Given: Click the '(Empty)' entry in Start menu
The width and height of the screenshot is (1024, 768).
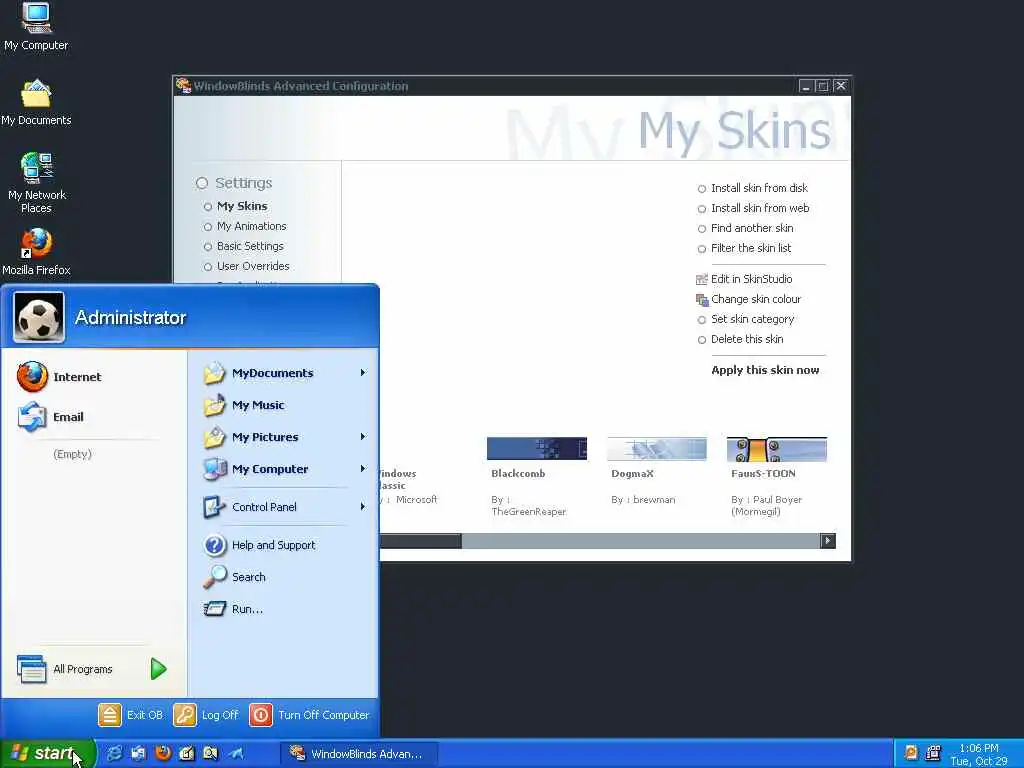Looking at the screenshot, I should click(x=72, y=455).
